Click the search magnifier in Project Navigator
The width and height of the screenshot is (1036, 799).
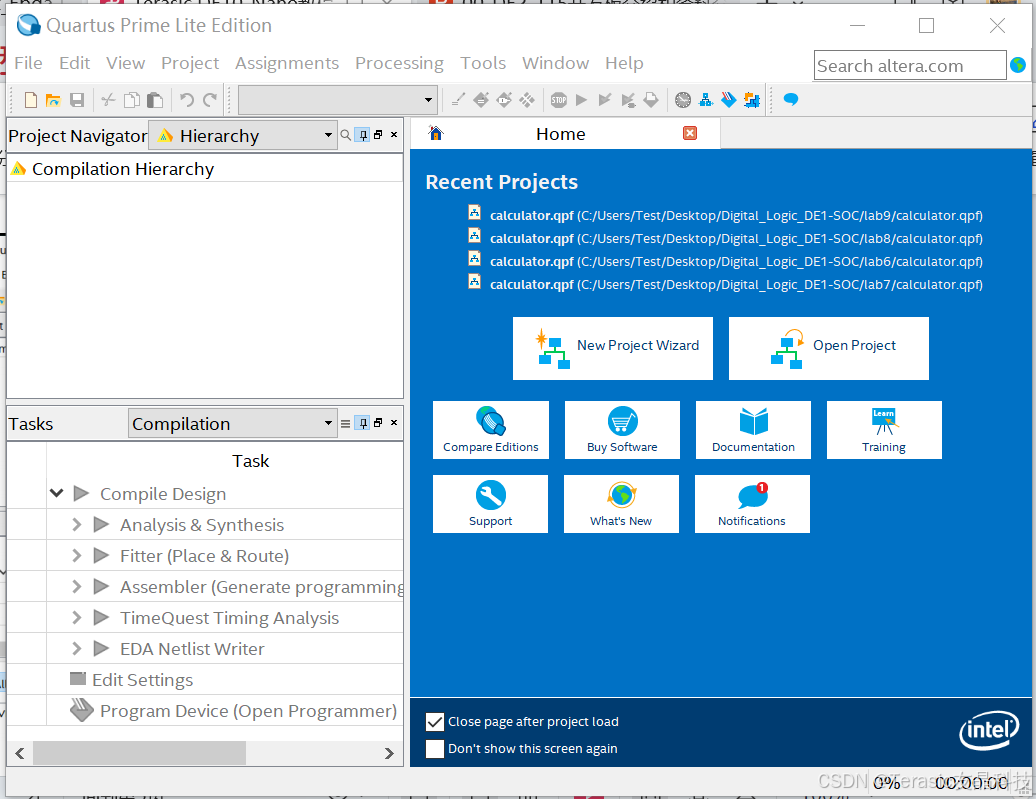(x=346, y=135)
